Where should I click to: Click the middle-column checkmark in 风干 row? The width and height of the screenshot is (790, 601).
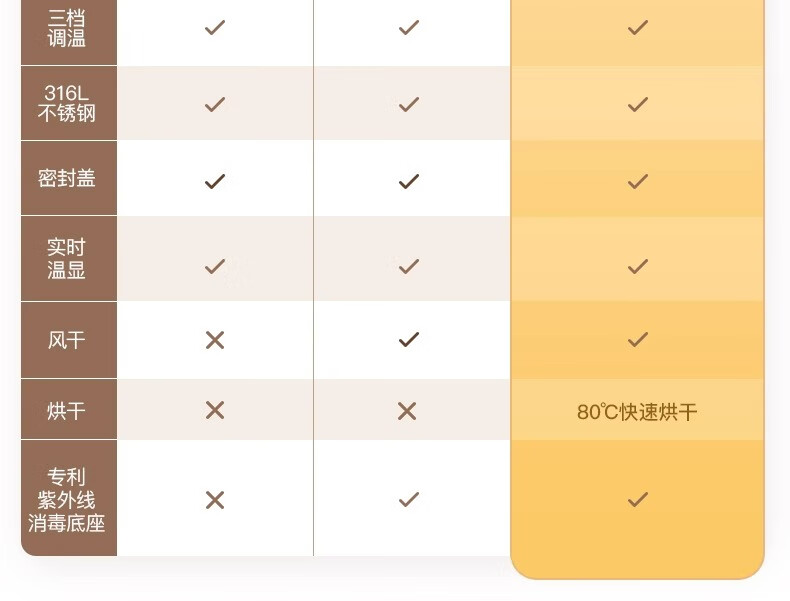point(409,340)
